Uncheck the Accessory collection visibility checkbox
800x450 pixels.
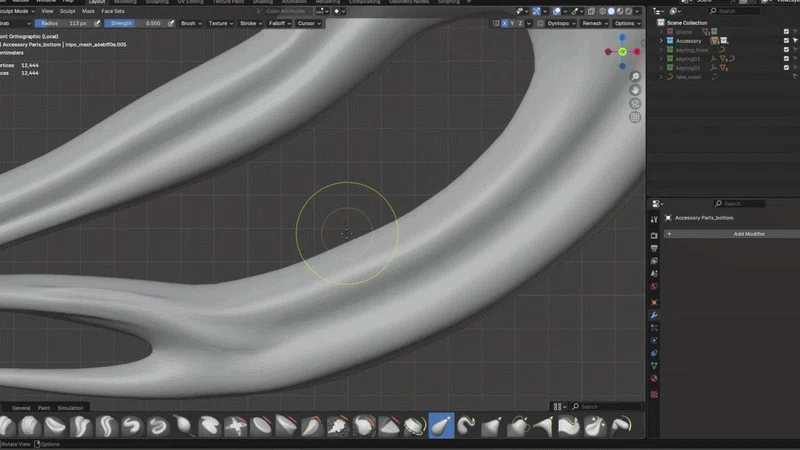(786, 40)
